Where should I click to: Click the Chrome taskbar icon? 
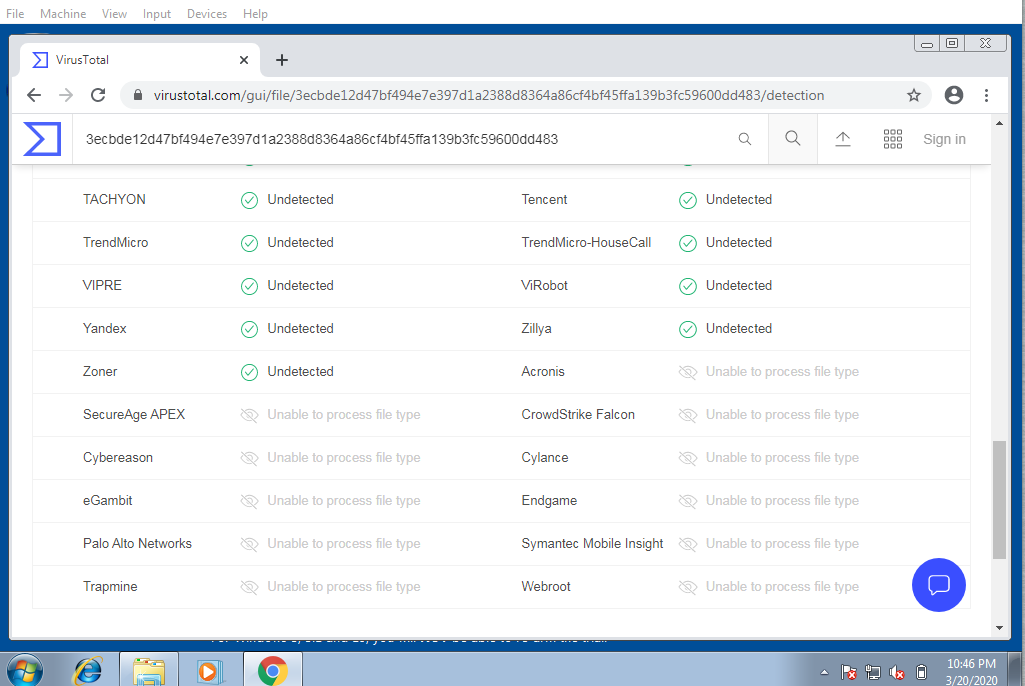272,671
